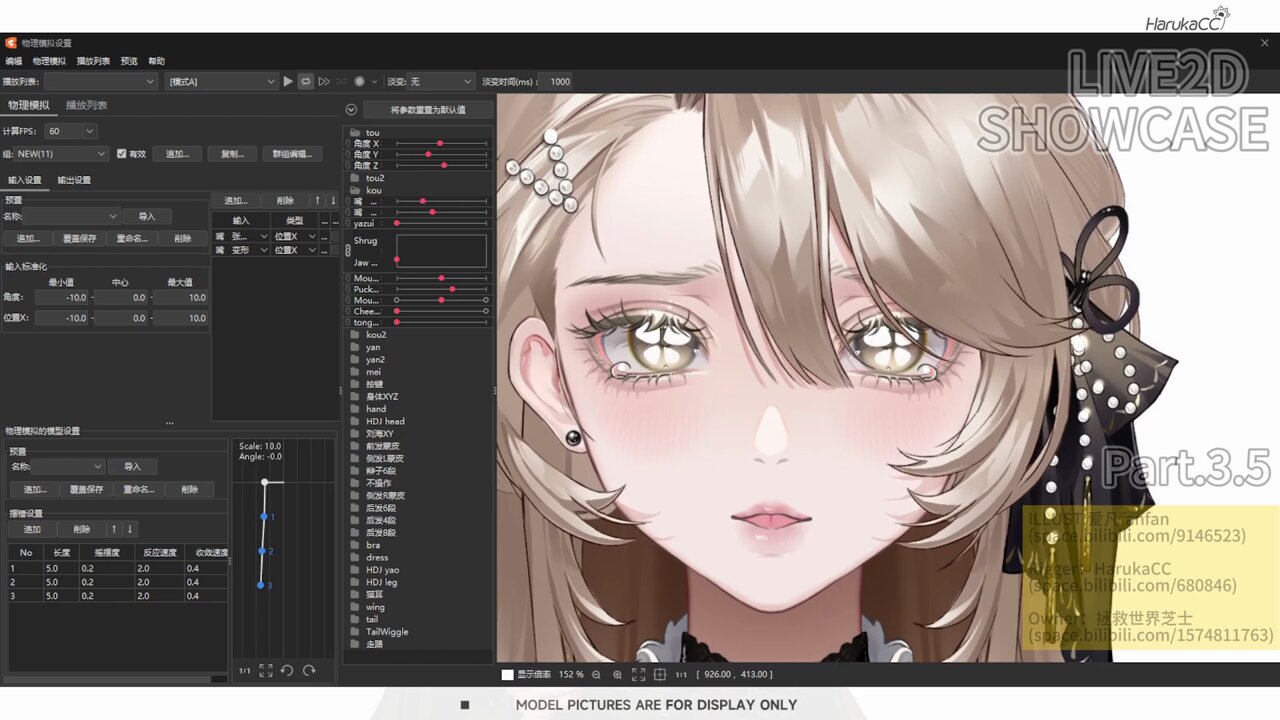1280x720 pixels.
Task: Open the 物理模拟 menu in the menu bar
Action: point(49,61)
